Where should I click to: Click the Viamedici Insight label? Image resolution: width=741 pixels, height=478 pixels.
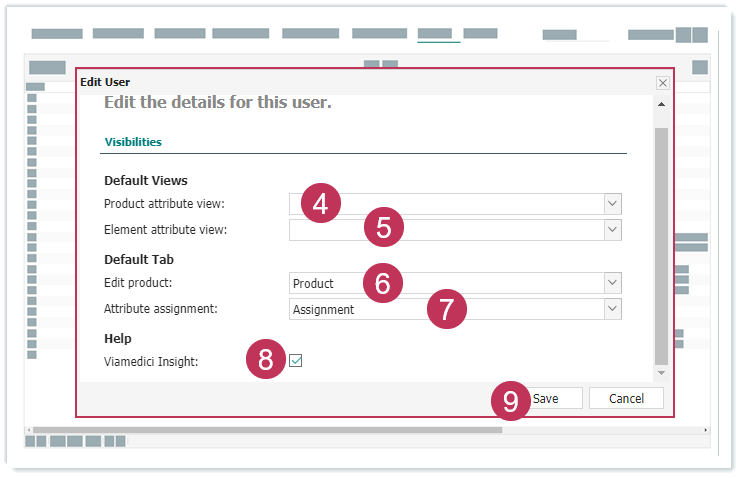tap(151, 362)
